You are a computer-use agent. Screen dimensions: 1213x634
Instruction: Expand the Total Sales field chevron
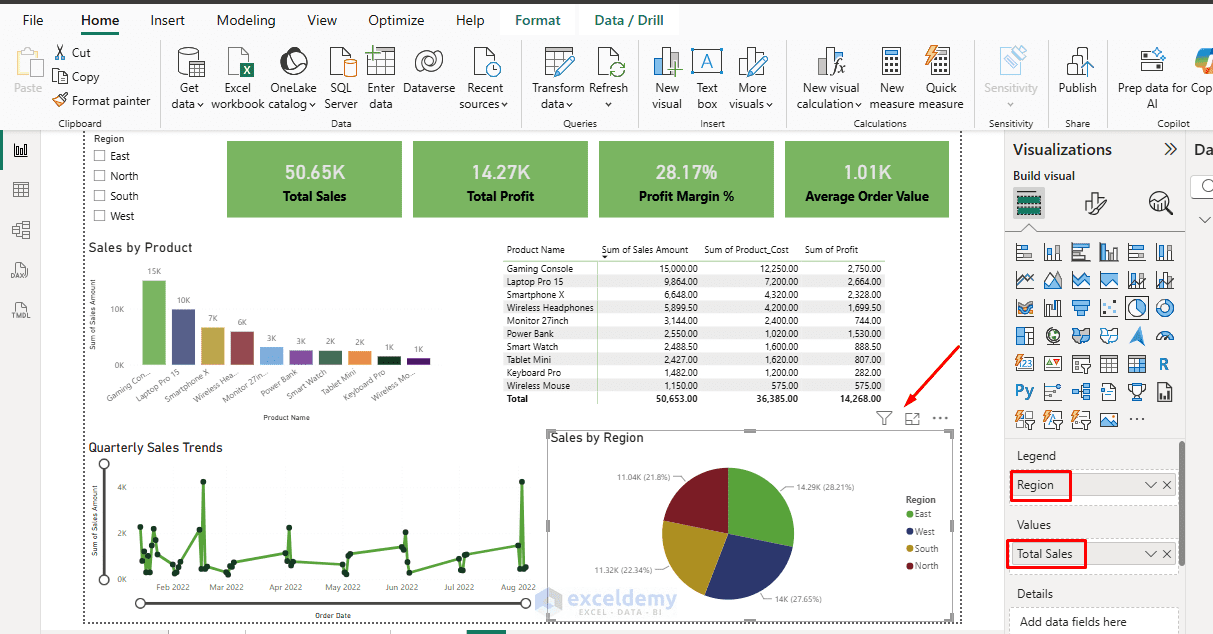pyautogui.click(x=1151, y=554)
